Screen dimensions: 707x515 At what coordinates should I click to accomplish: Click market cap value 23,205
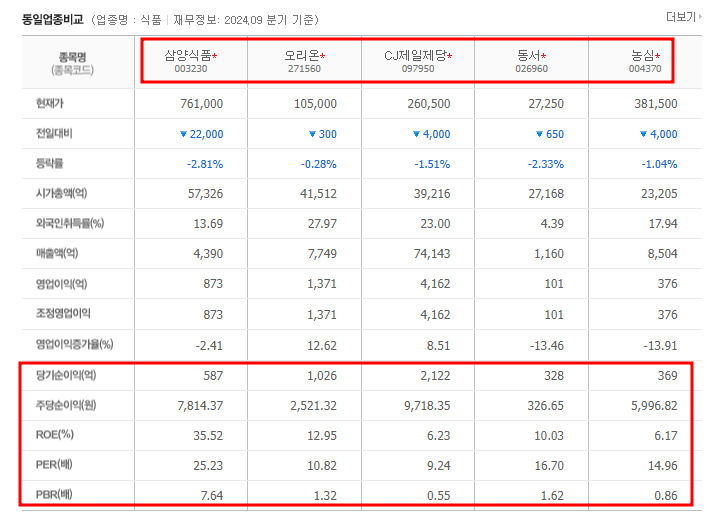[659, 194]
